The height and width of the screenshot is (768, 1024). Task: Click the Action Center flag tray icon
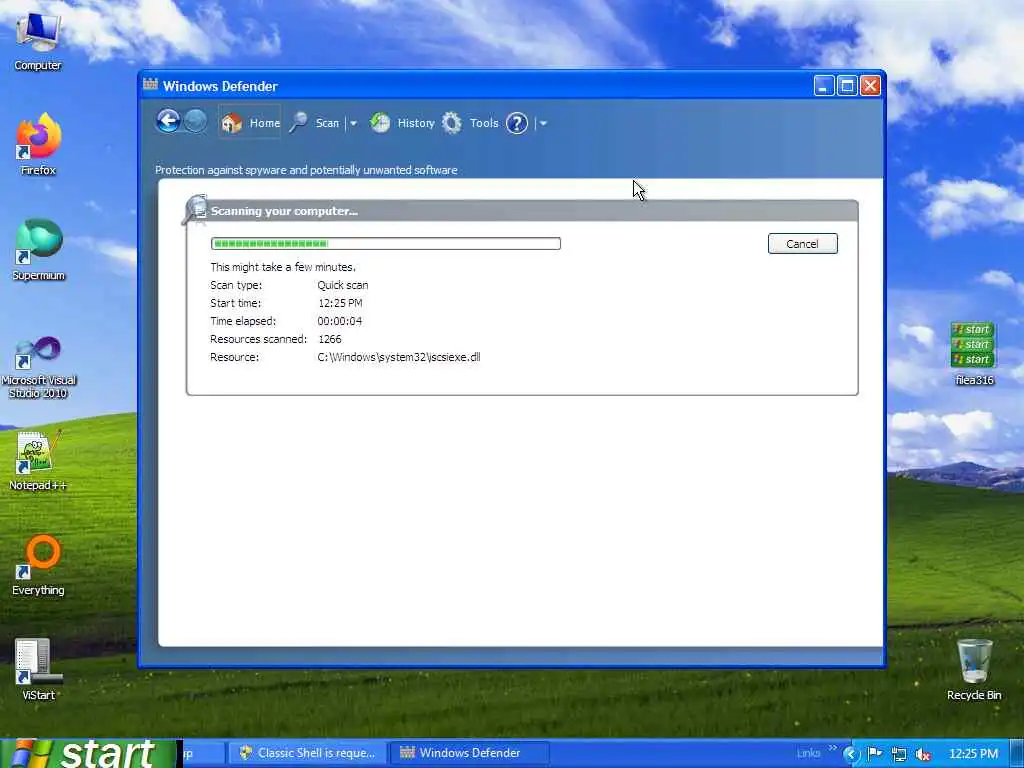point(874,754)
